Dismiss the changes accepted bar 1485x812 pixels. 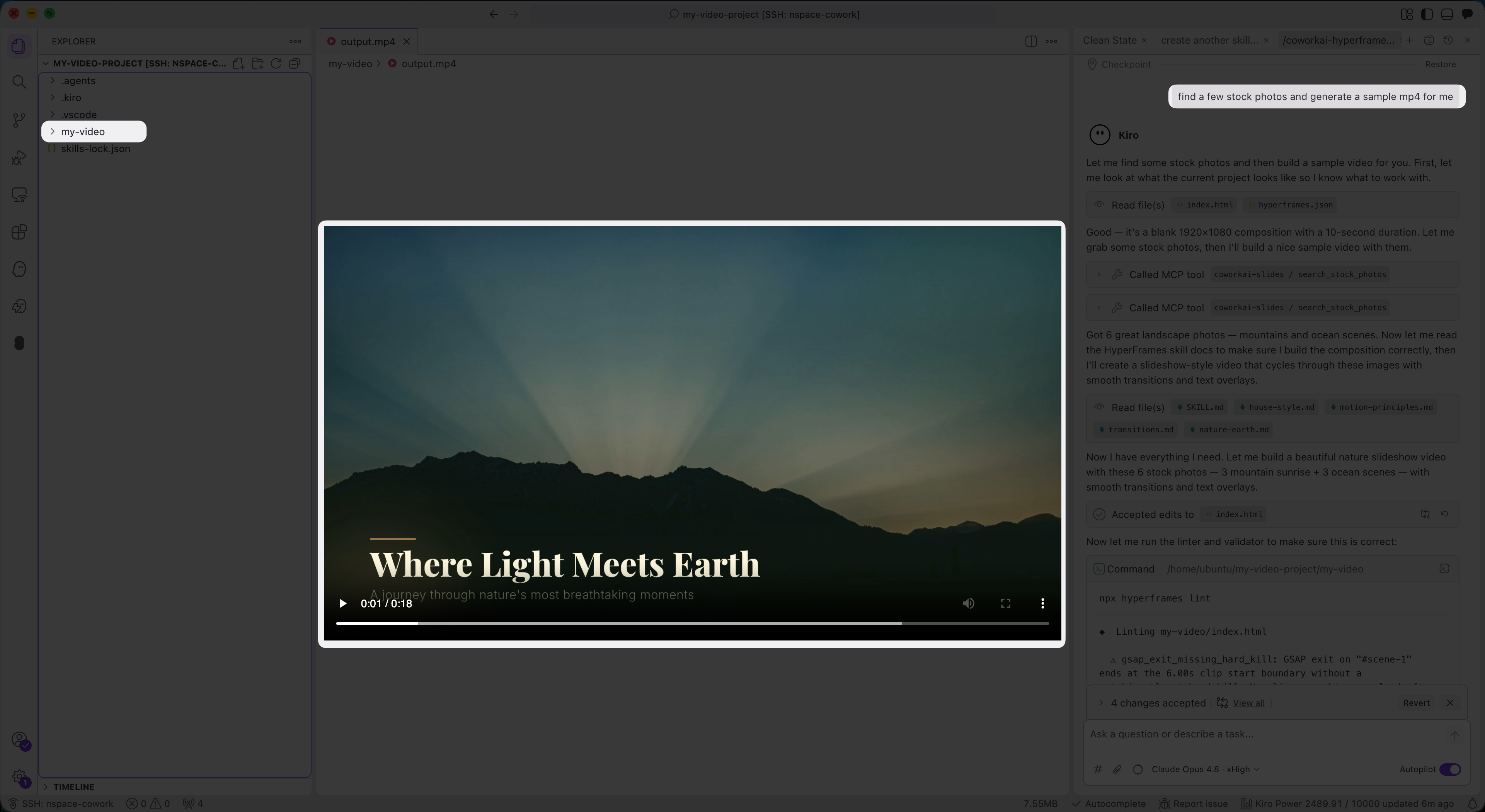pyautogui.click(x=1450, y=703)
